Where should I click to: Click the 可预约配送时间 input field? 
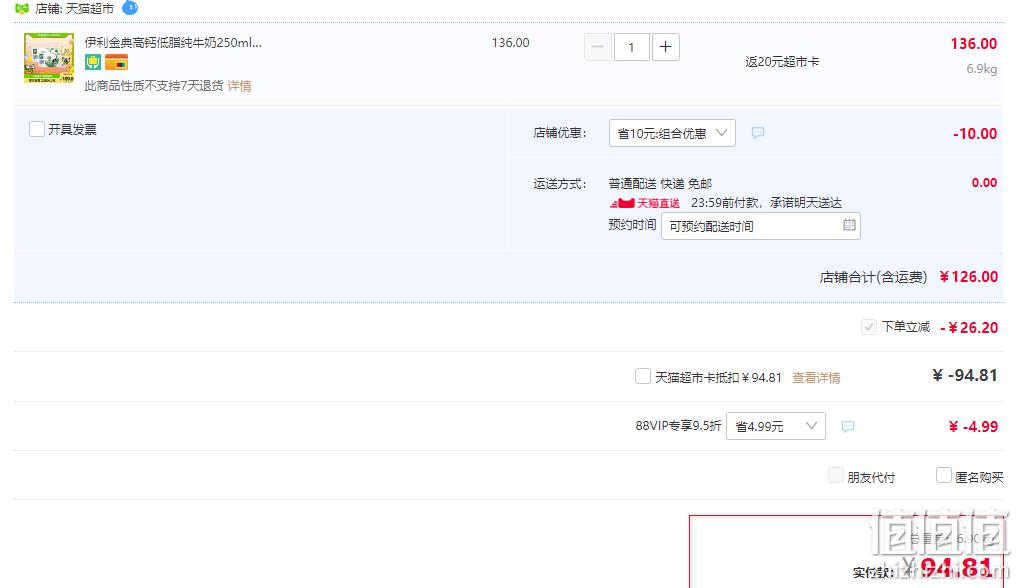tap(760, 226)
